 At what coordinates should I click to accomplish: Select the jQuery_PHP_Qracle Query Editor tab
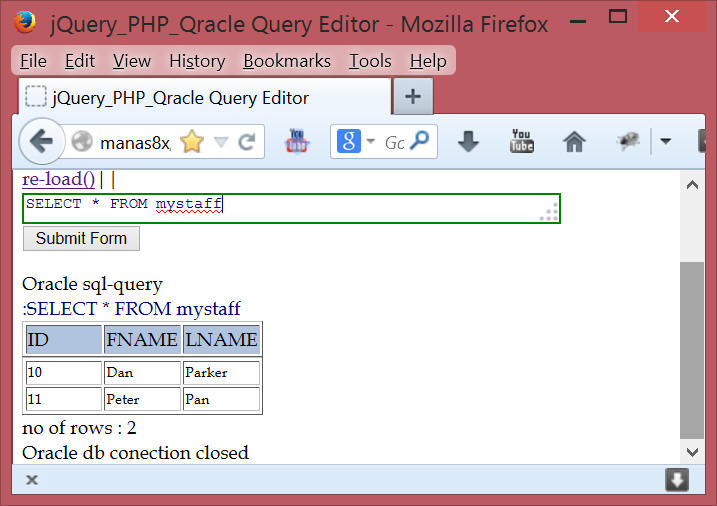180,98
